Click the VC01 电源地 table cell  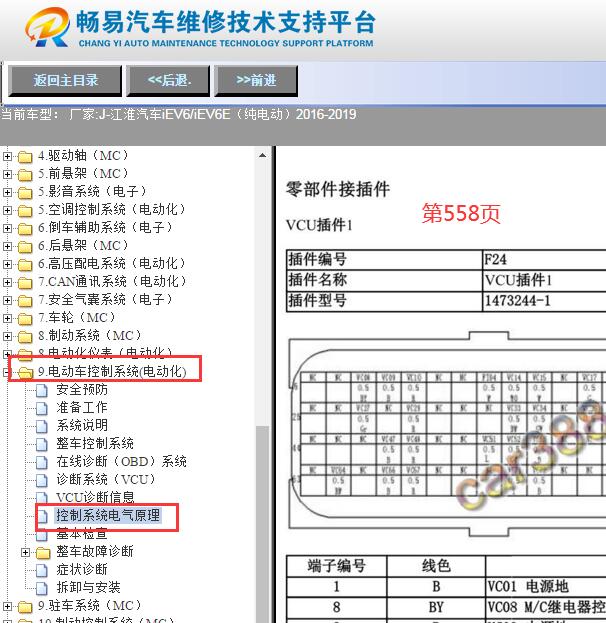pyautogui.click(x=546, y=587)
